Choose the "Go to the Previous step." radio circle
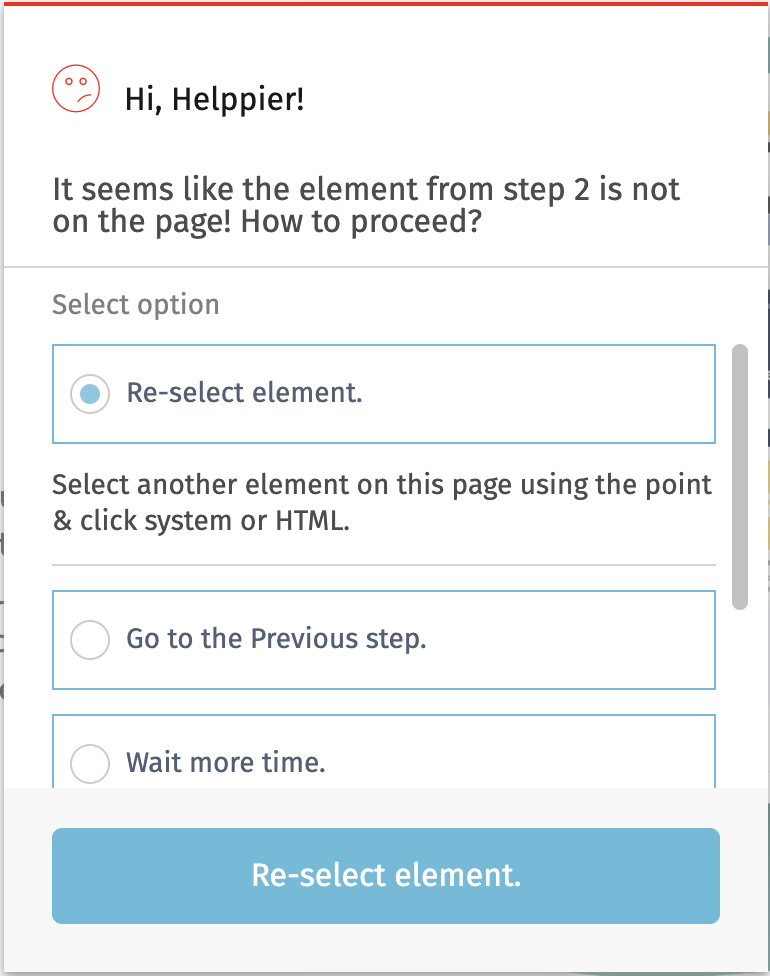 pos(90,640)
